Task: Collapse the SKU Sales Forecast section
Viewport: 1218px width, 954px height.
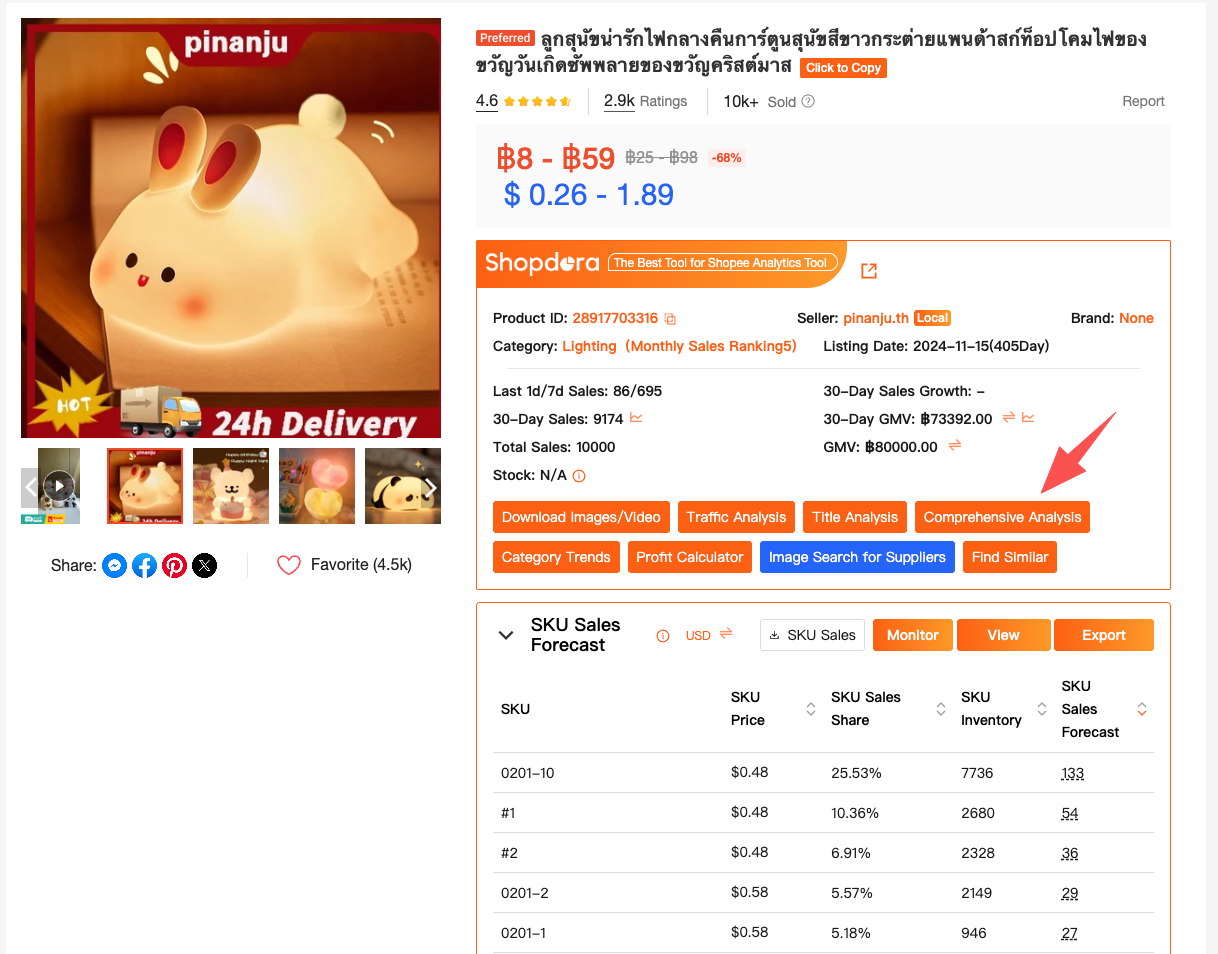Action: [507, 635]
